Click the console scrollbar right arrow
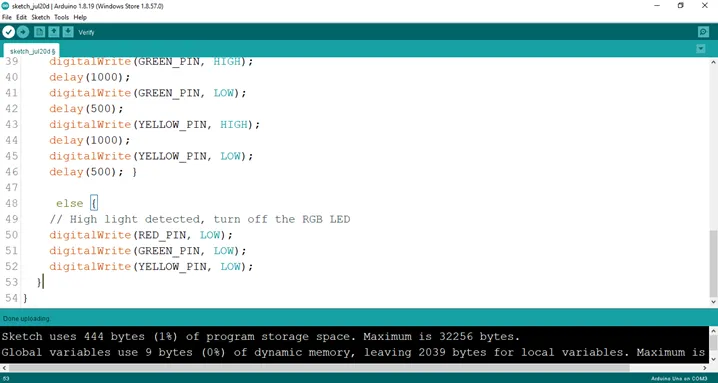This screenshot has width=718, height=383. coord(706,368)
